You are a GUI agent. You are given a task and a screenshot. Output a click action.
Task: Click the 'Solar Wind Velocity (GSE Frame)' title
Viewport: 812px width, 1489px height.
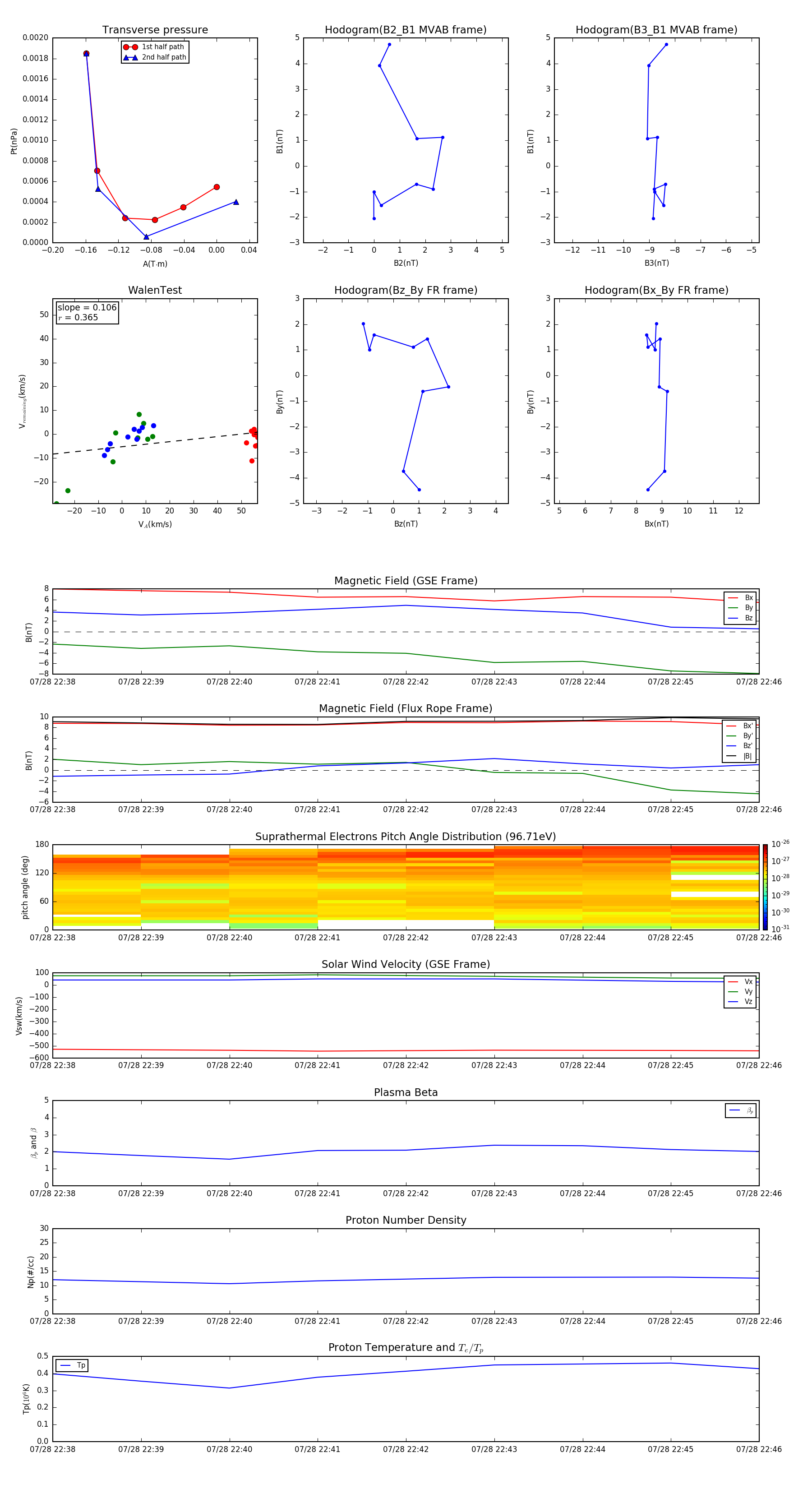pyautogui.click(x=406, y=964)
